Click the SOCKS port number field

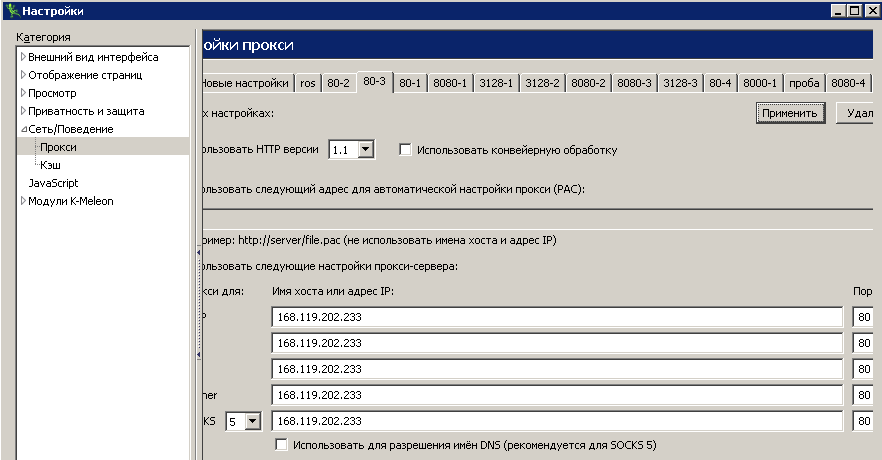[x=865, y=421]
